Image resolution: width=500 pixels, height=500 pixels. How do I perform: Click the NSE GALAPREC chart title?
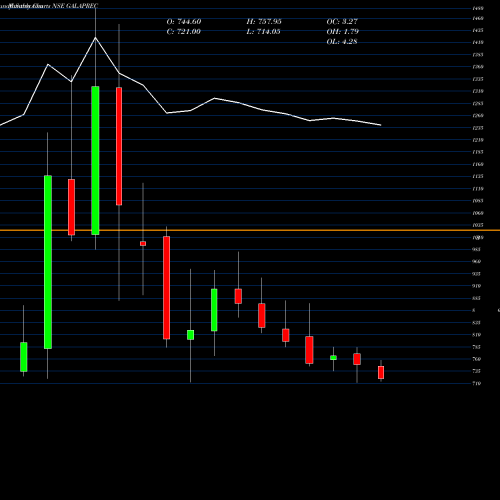pyautogui.click(x=75, y=6)
